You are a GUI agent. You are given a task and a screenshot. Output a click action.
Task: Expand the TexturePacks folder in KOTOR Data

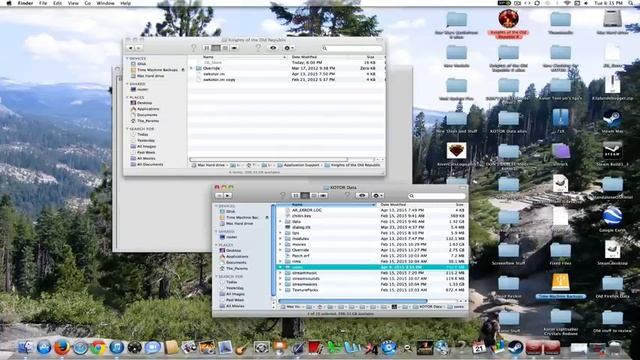click(x=280, y=290)
